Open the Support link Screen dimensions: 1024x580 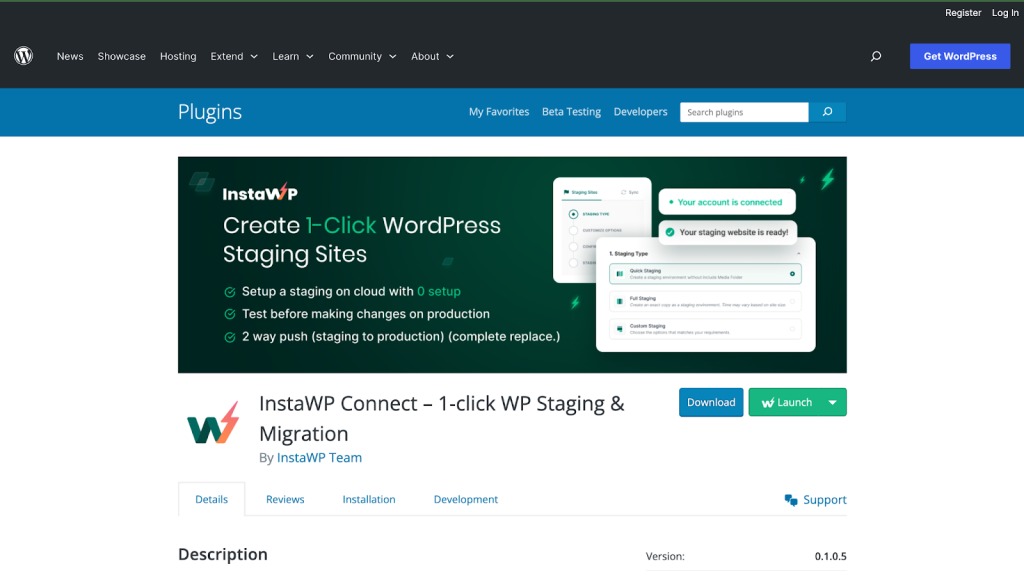825,500
